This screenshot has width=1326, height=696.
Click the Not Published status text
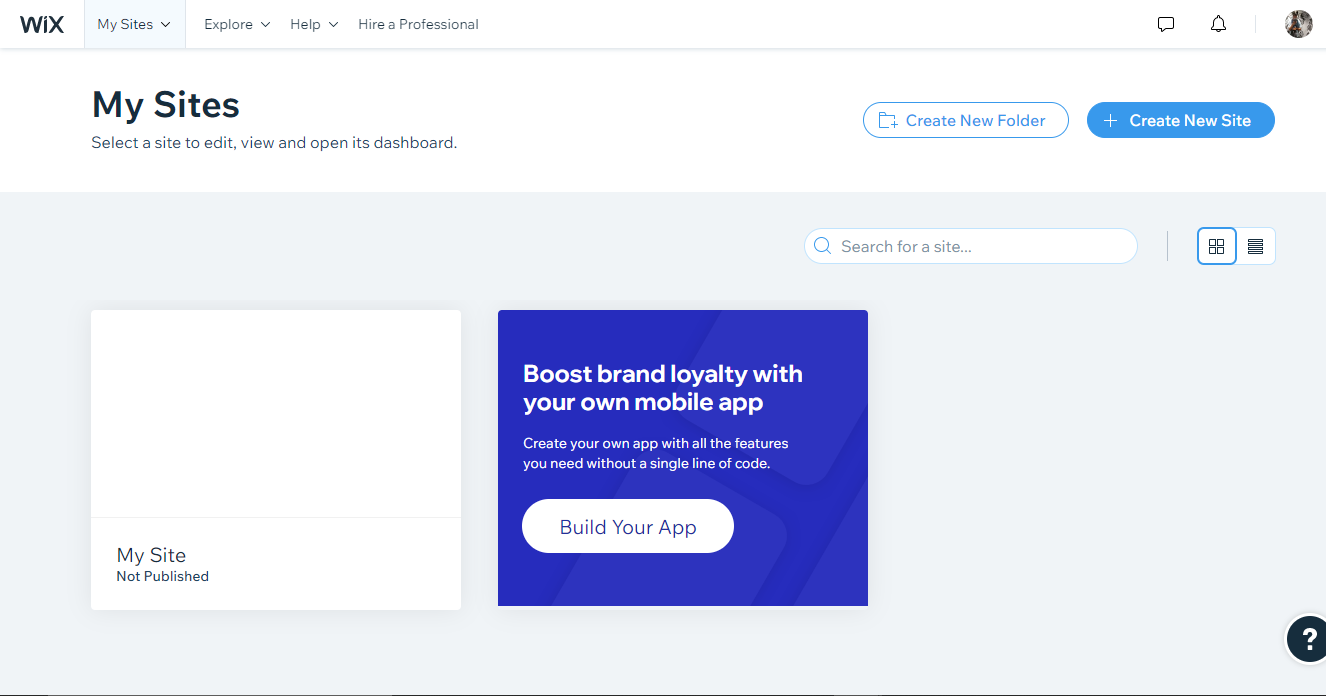coord(163,576)
